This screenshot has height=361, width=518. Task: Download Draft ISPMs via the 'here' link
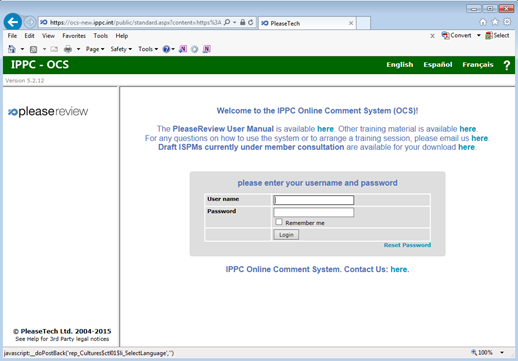[466, 147]
